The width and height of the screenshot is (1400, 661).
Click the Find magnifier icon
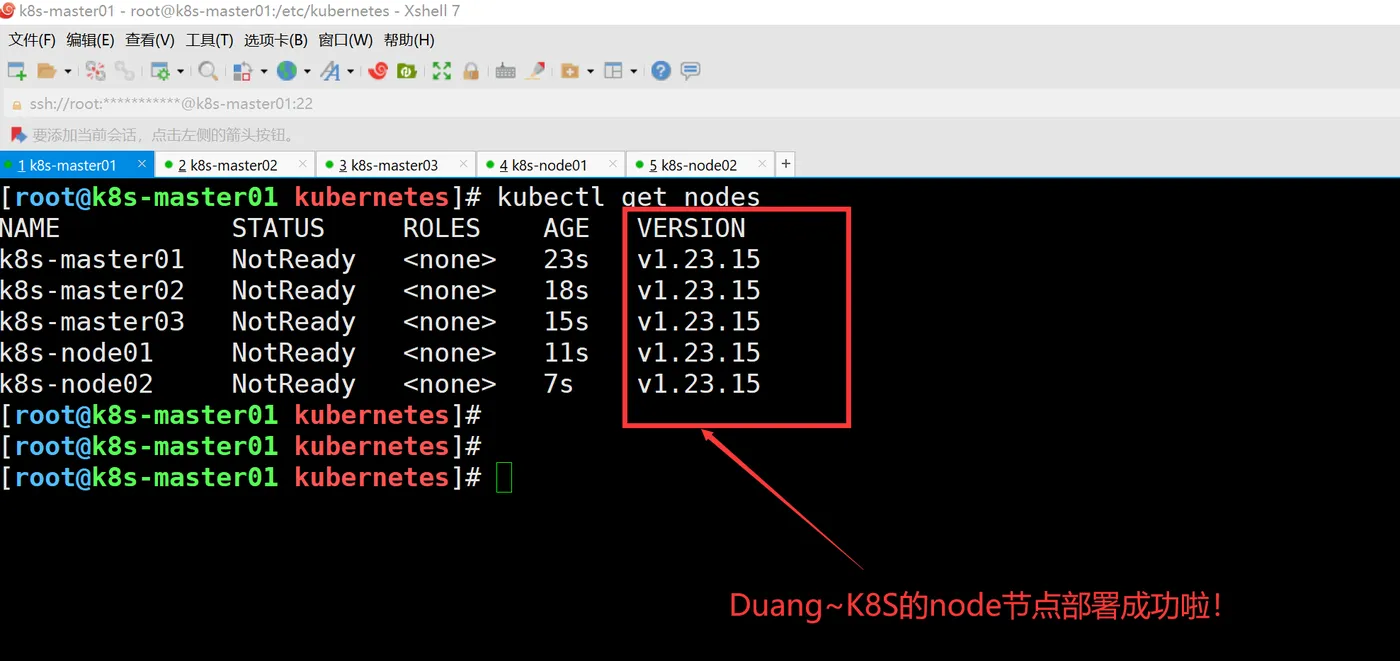(x=208, y=71)
